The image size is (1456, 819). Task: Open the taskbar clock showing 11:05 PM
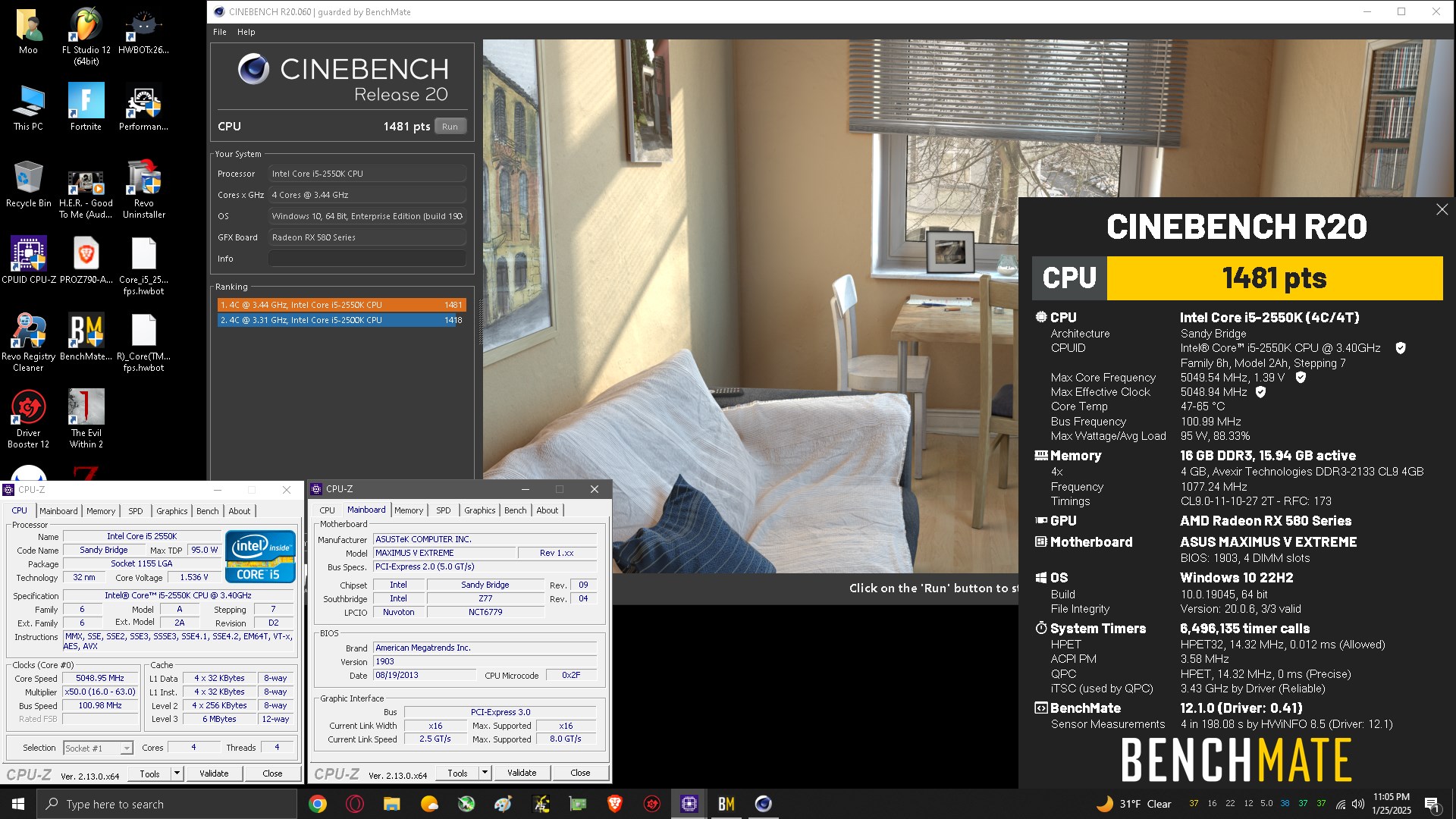(x=1392, y=804)
